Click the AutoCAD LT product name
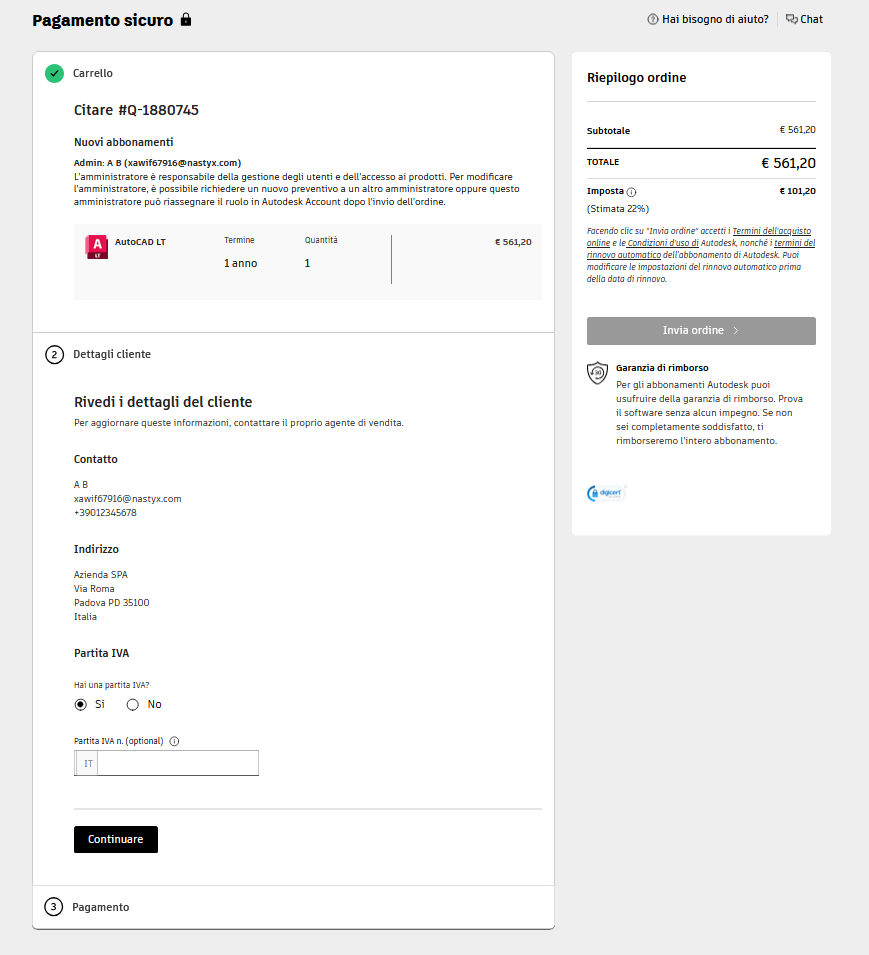Viewport: 869px width, 955px height. click(x=140, y=242)
